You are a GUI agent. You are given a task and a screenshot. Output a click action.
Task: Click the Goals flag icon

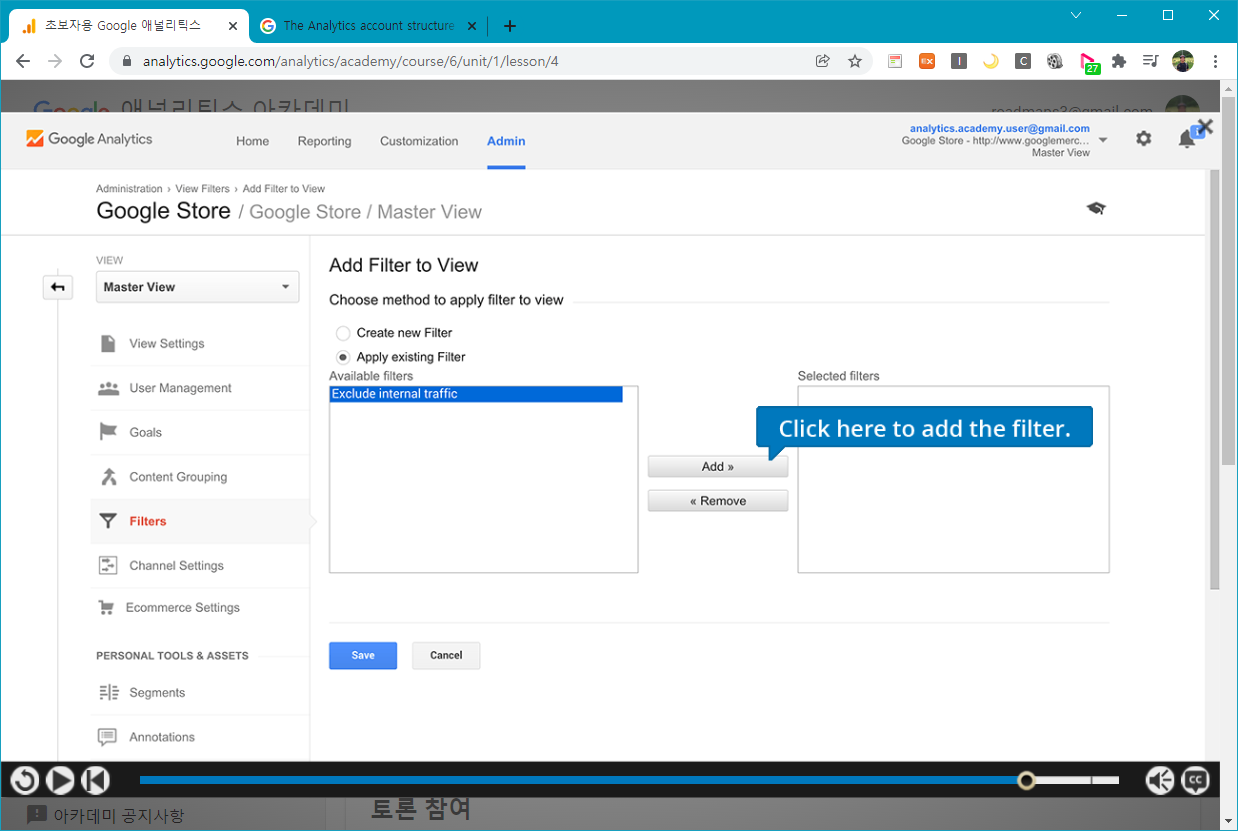pyautogui.click(x=108, y=432)
